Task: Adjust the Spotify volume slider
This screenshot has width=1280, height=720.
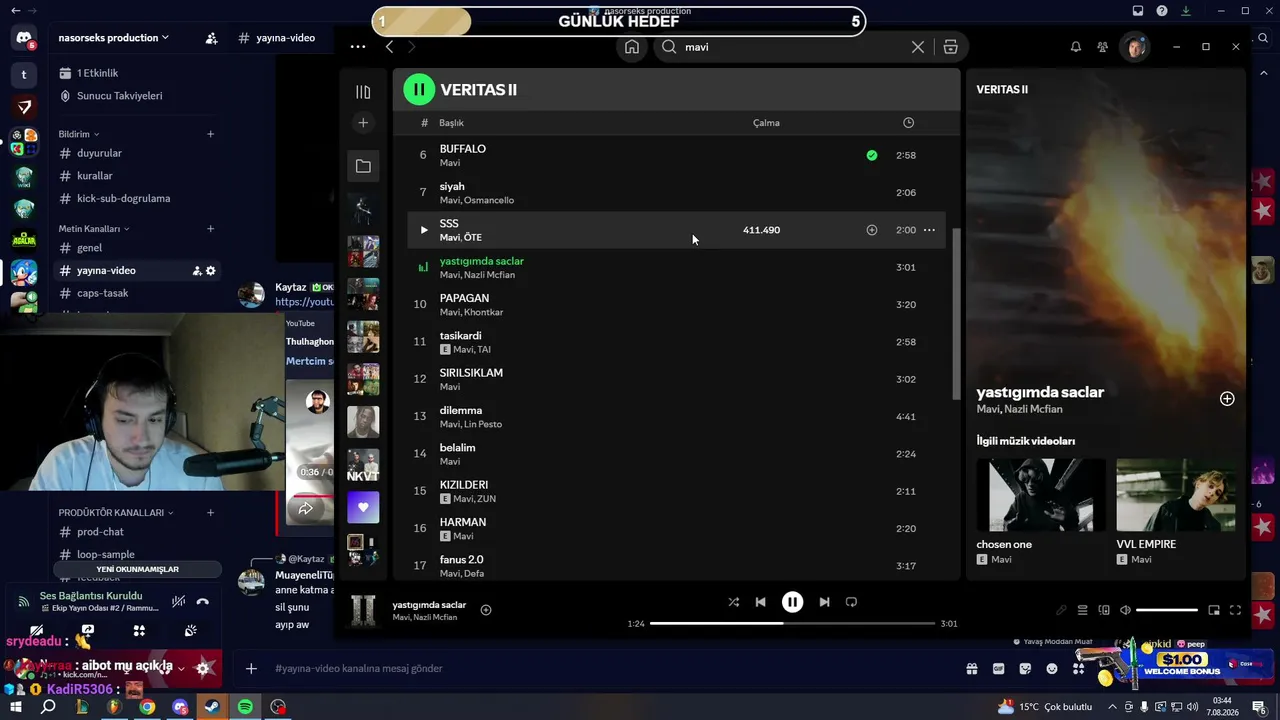Action: click(x=1167, y=610)
